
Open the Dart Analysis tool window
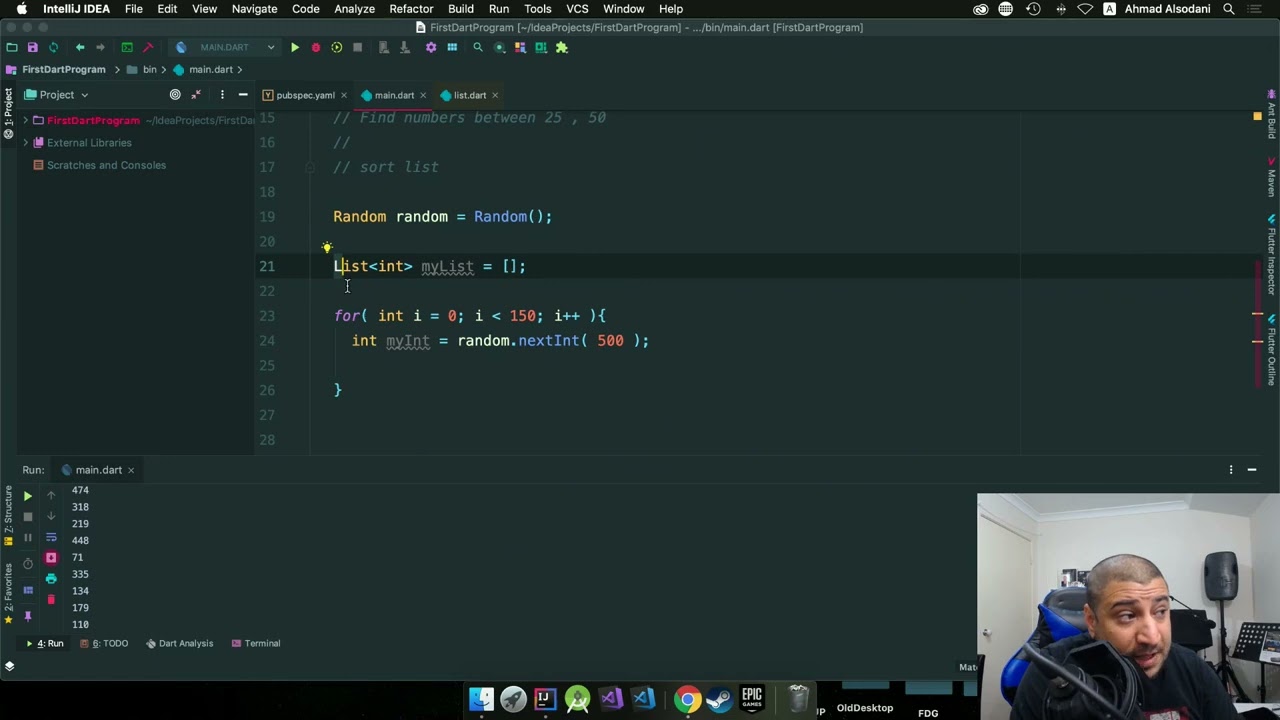(x=180, y=643)
